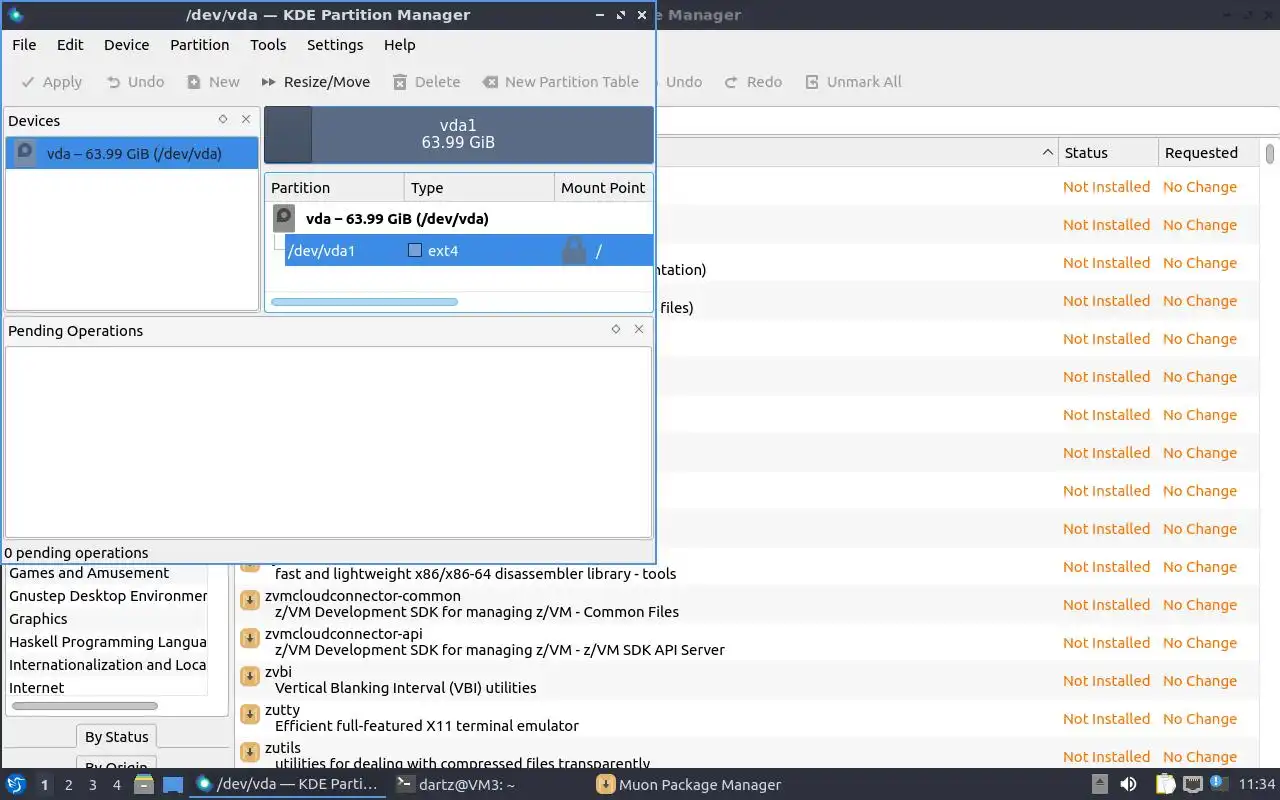Open the Partition menu
This screenshot has width=1280, height=800.
tap(200, 45)
